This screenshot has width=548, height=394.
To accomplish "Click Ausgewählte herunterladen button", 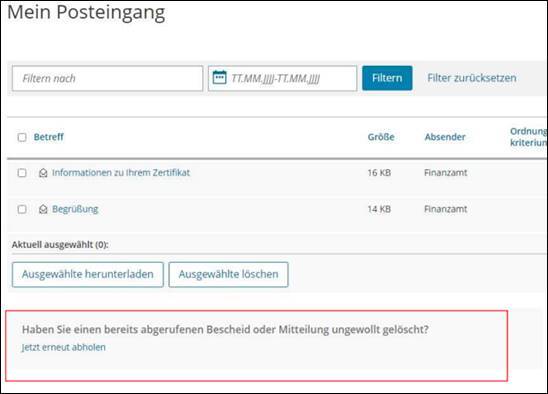I will (x=88, y=274).
